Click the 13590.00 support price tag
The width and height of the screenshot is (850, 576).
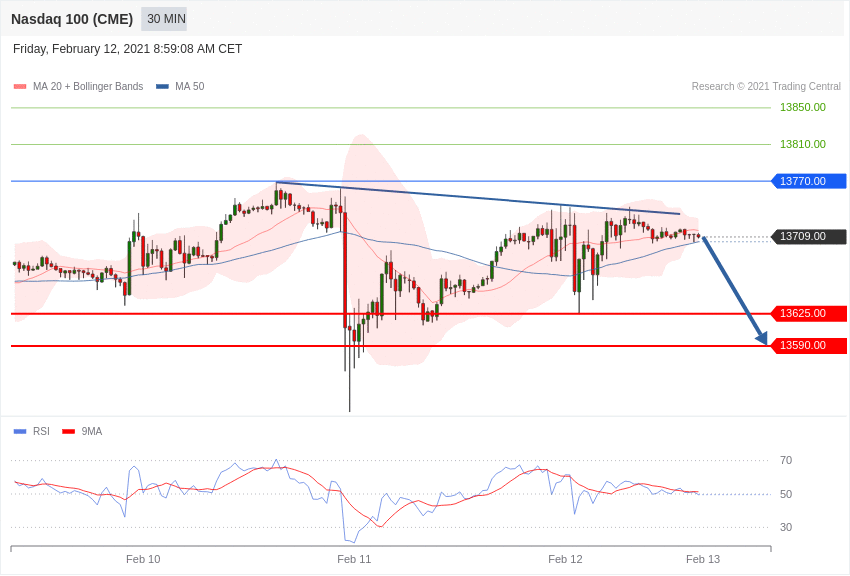point(808,345)
